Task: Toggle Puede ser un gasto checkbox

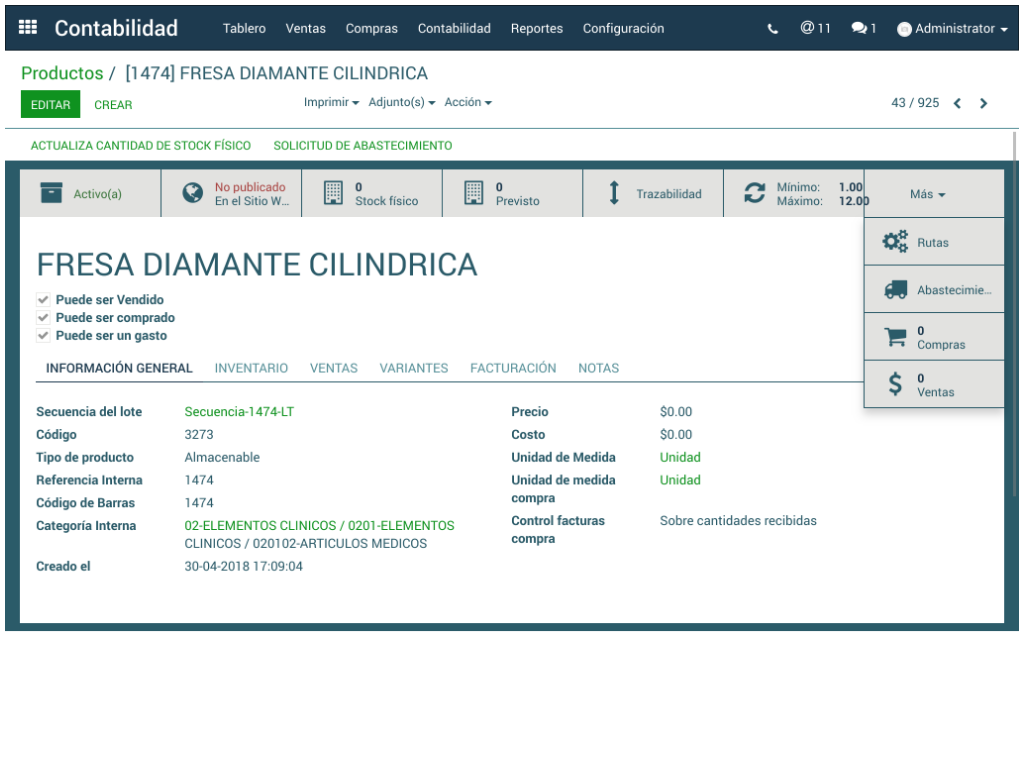Action: (x=43, y=335)
